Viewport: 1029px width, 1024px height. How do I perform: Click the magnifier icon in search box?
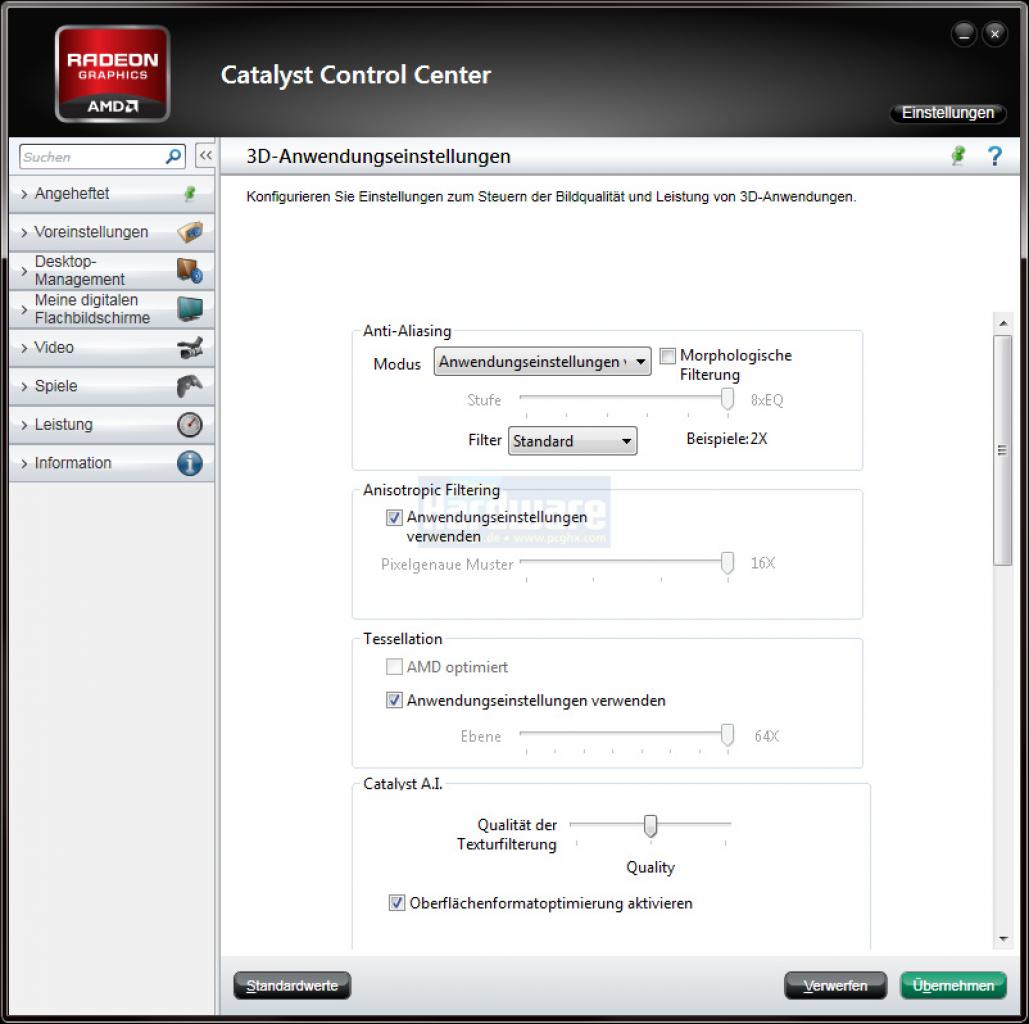click(173, 156)
